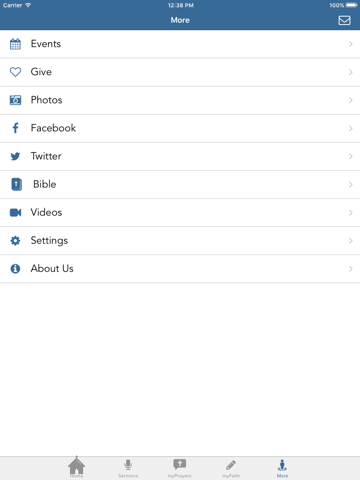Screen dimensions: 360x480
Task: Select the More tab in bottom bar
Action: pos(282,468)
